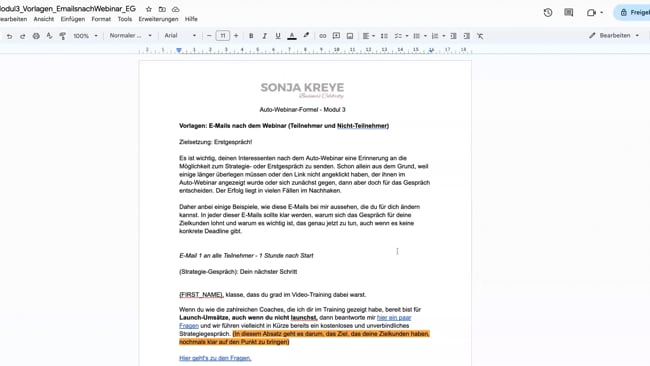Check the cloud save status icon

click(176, 9)
